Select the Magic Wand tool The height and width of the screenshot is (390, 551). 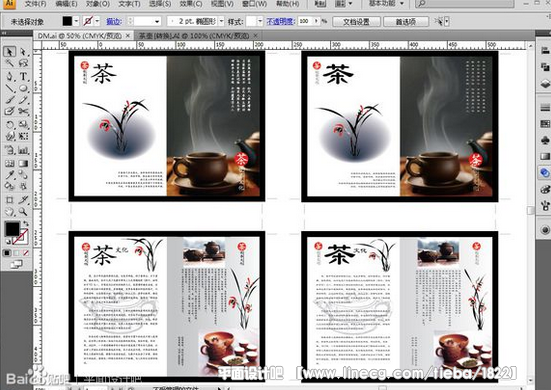click(x=9, y=63)
